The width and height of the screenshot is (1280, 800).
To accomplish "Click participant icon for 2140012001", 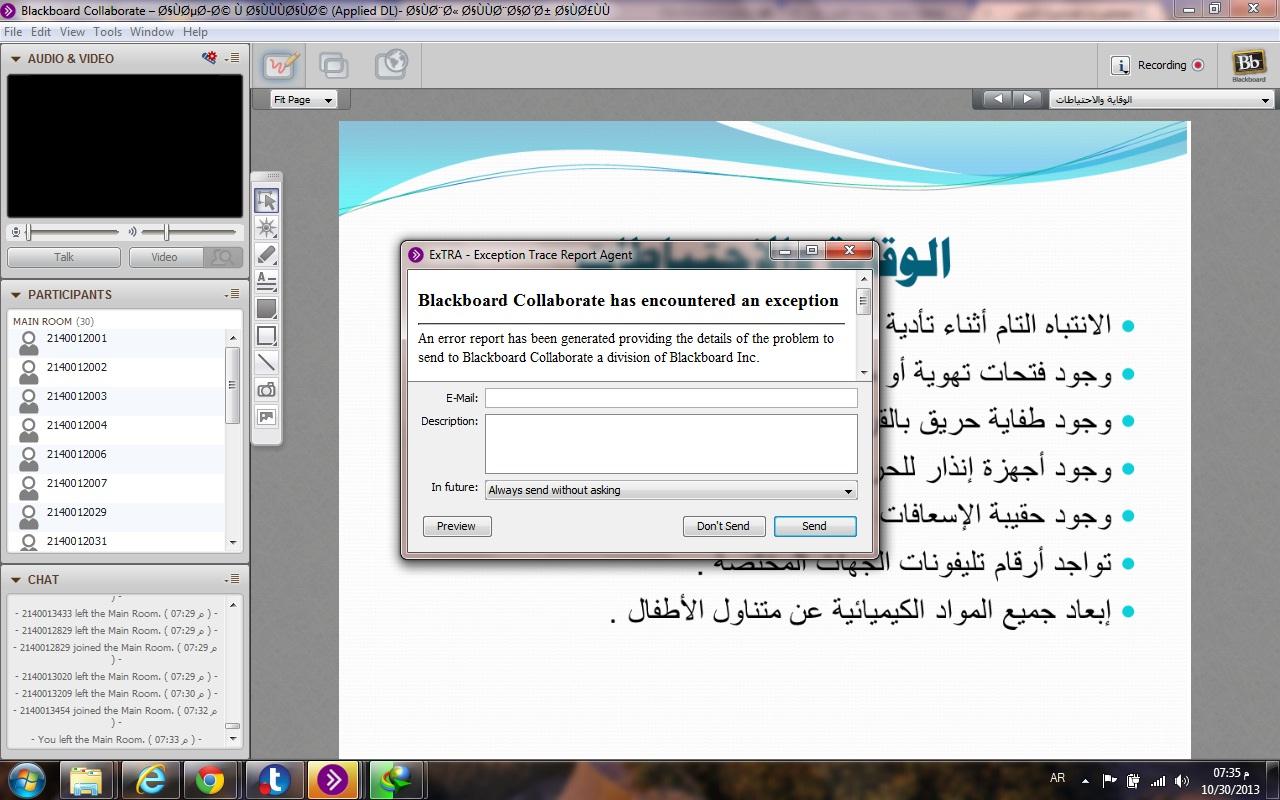I will (x=29, y=343).
